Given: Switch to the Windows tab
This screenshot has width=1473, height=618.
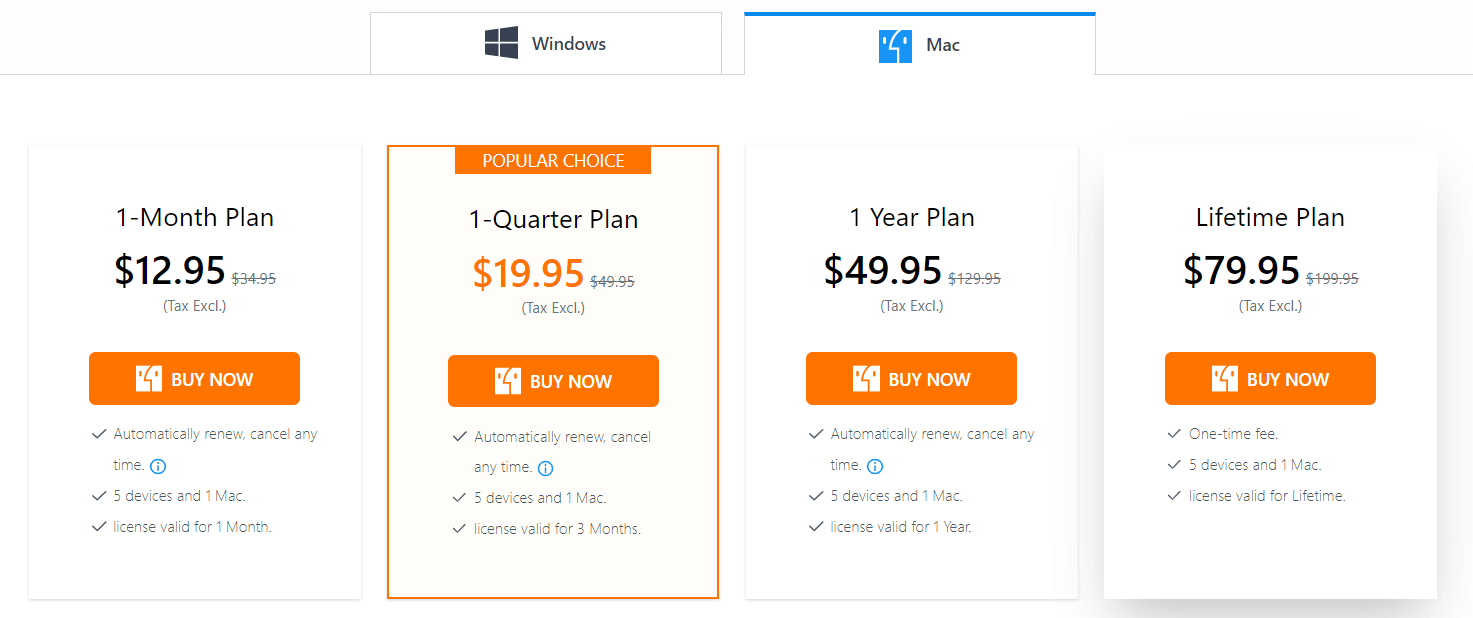Looking at the screenshot, I should 545,44.
